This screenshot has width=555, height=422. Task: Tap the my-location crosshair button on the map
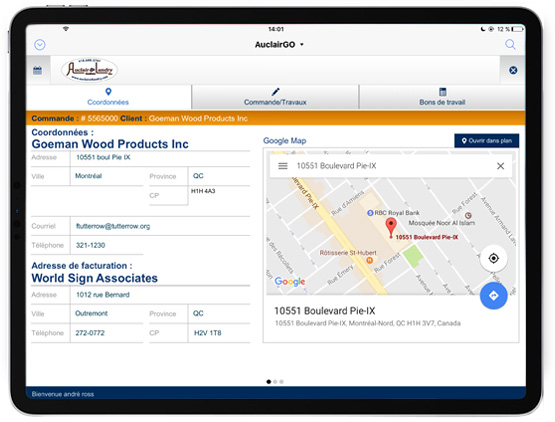pyautogui.click(x=493, y=258)
